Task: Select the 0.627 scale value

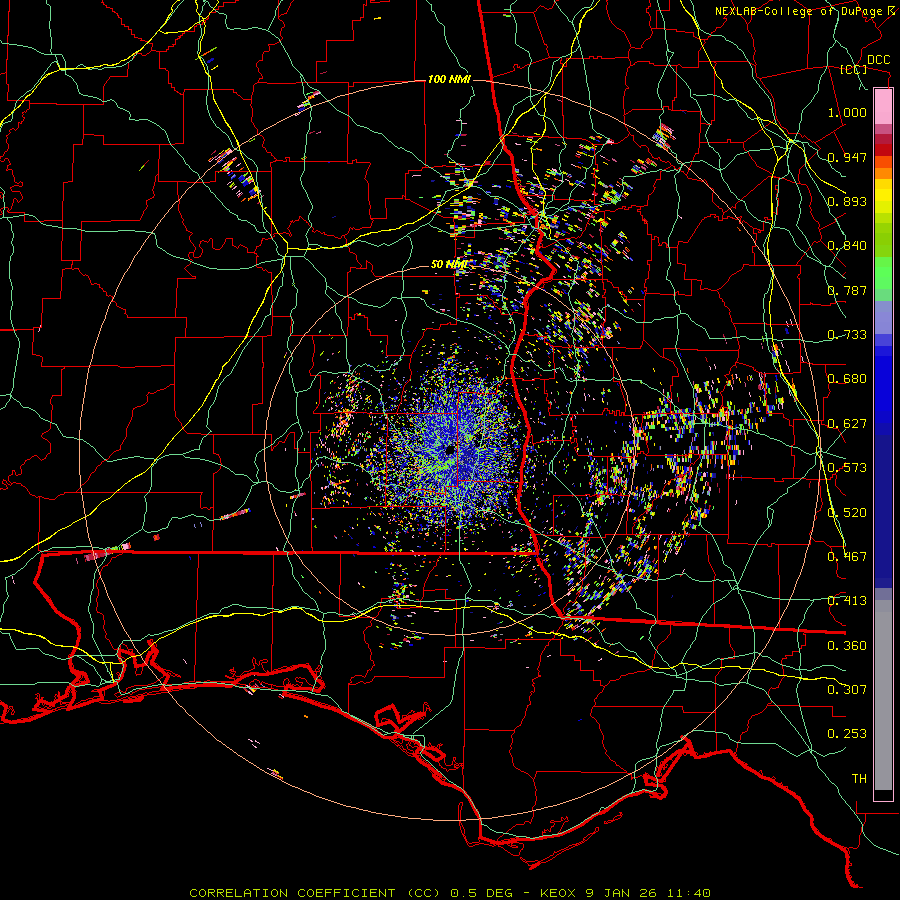Action: [x=847, y=424]
